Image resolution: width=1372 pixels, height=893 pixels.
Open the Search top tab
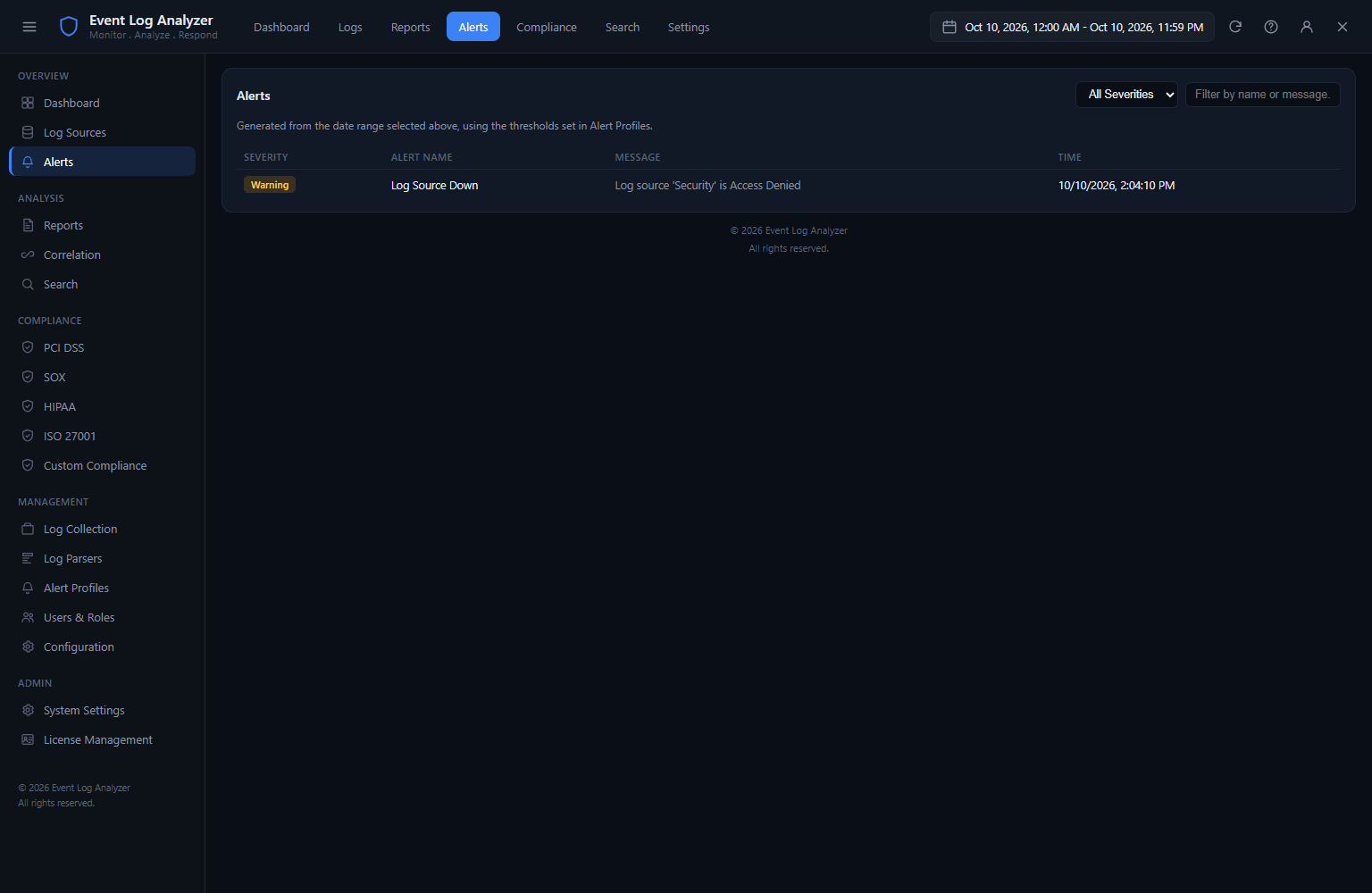[623, 27]
